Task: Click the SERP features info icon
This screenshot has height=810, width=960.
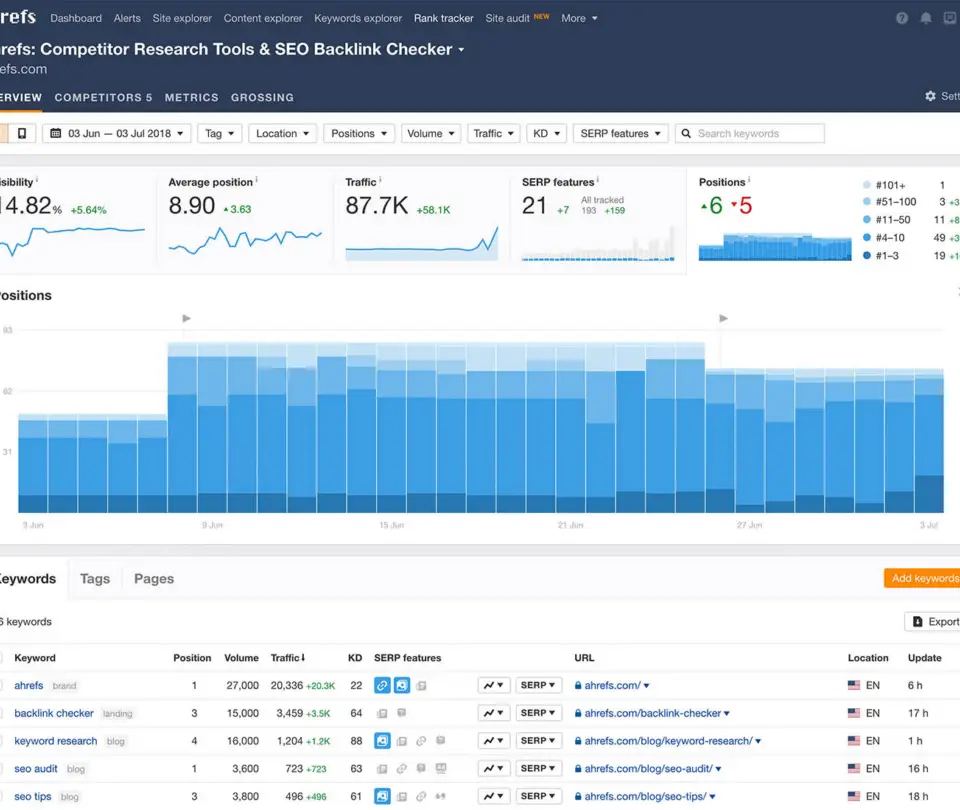Action: click(x=598, y=179)
